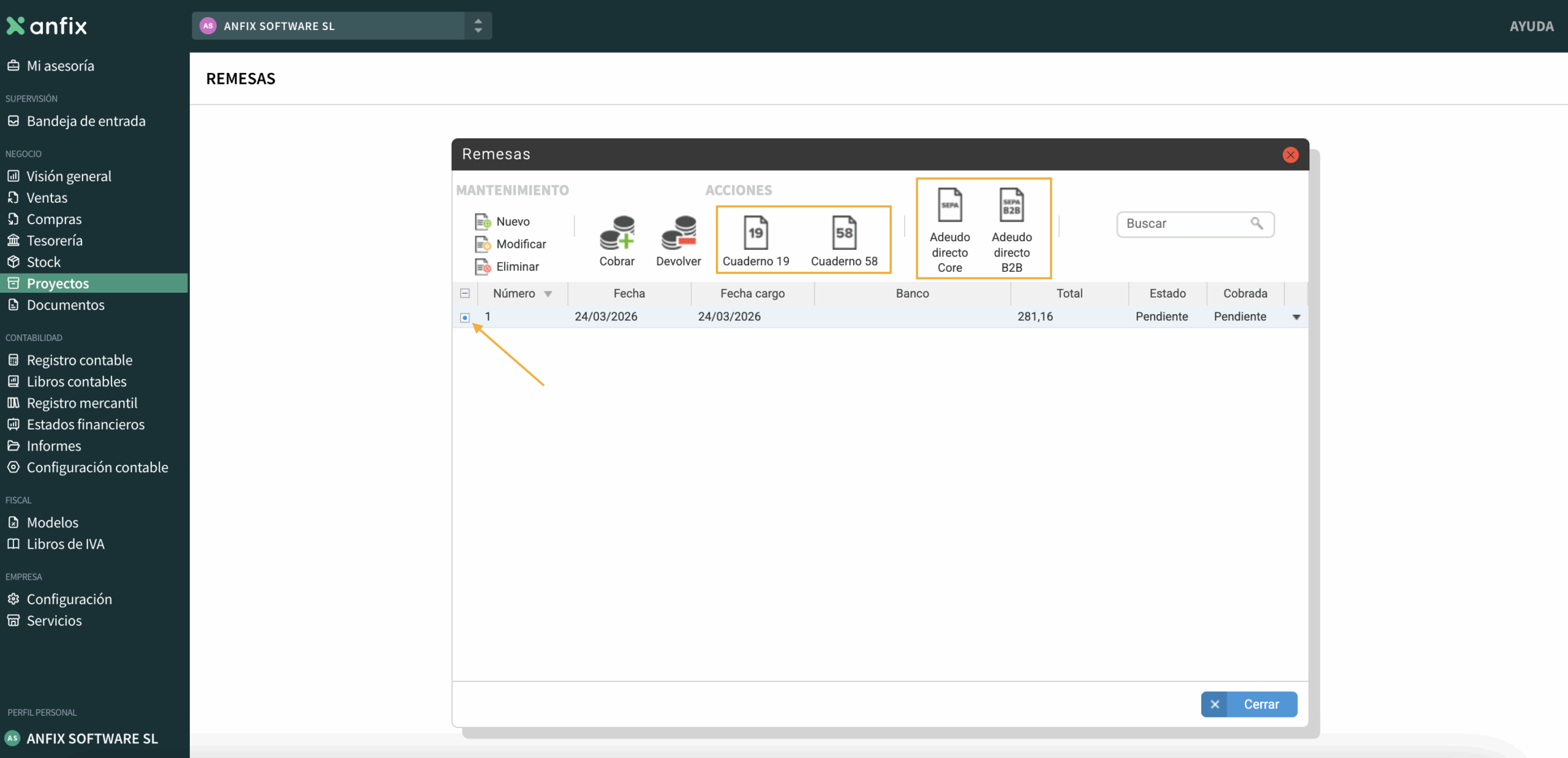The height and width of the screenshot is (758, 1568).
Task: Click Adeudo directo B2B icon
Action: click(x=1011, y=205)
